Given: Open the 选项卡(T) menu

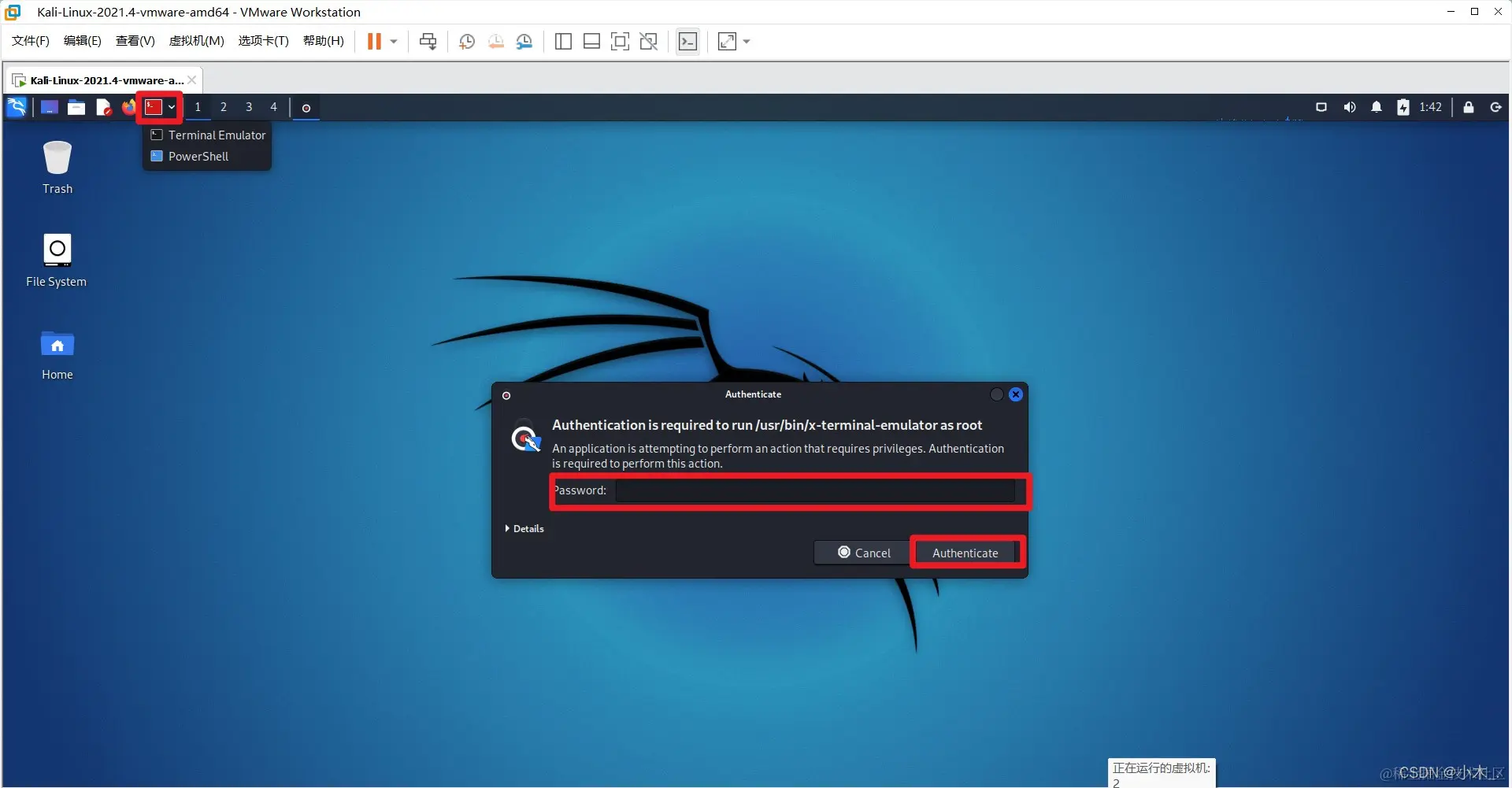Looking at the screenshot, I should [x=264, y=41].
